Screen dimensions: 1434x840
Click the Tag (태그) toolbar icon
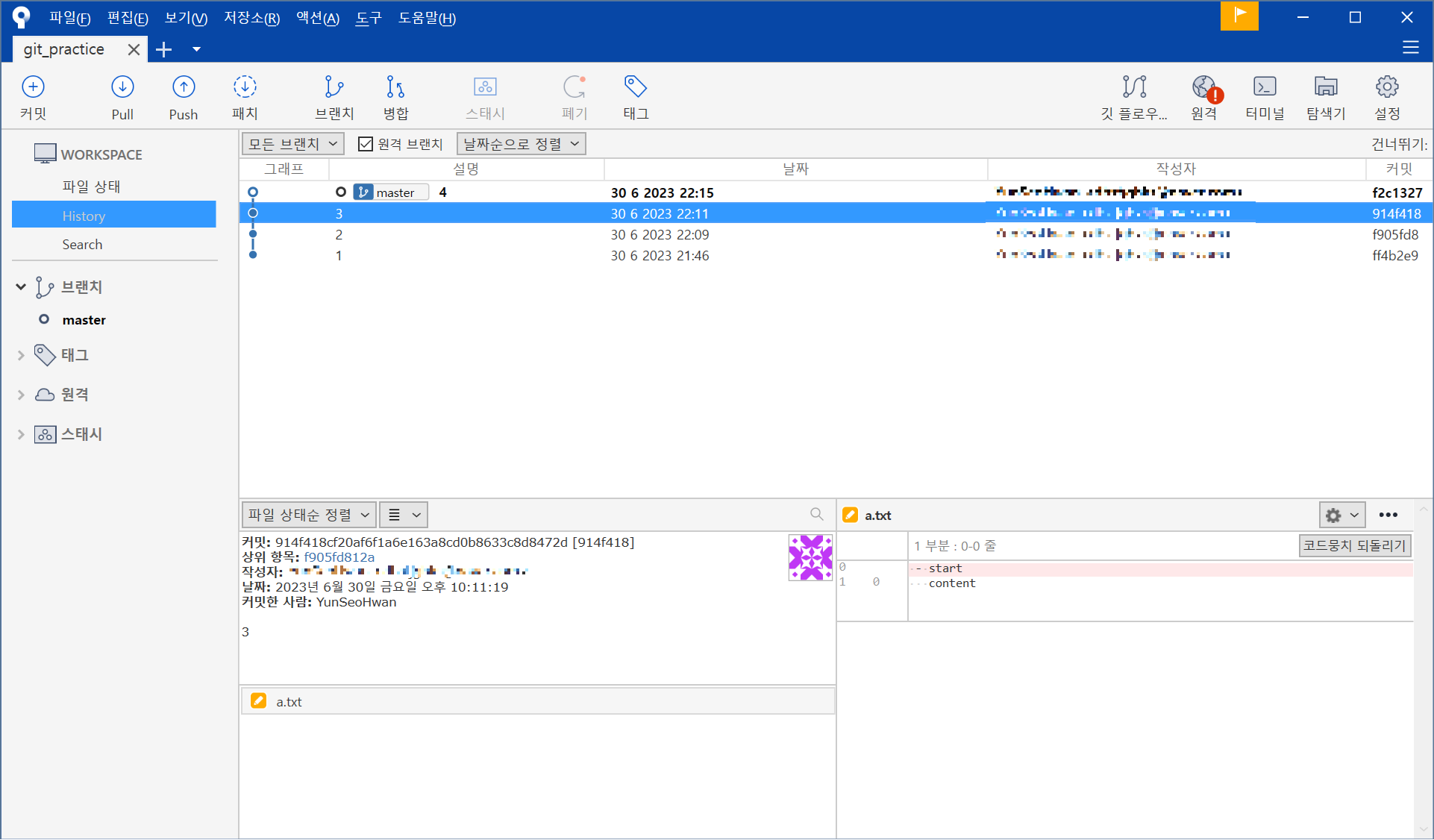click(x=636, y=97)
